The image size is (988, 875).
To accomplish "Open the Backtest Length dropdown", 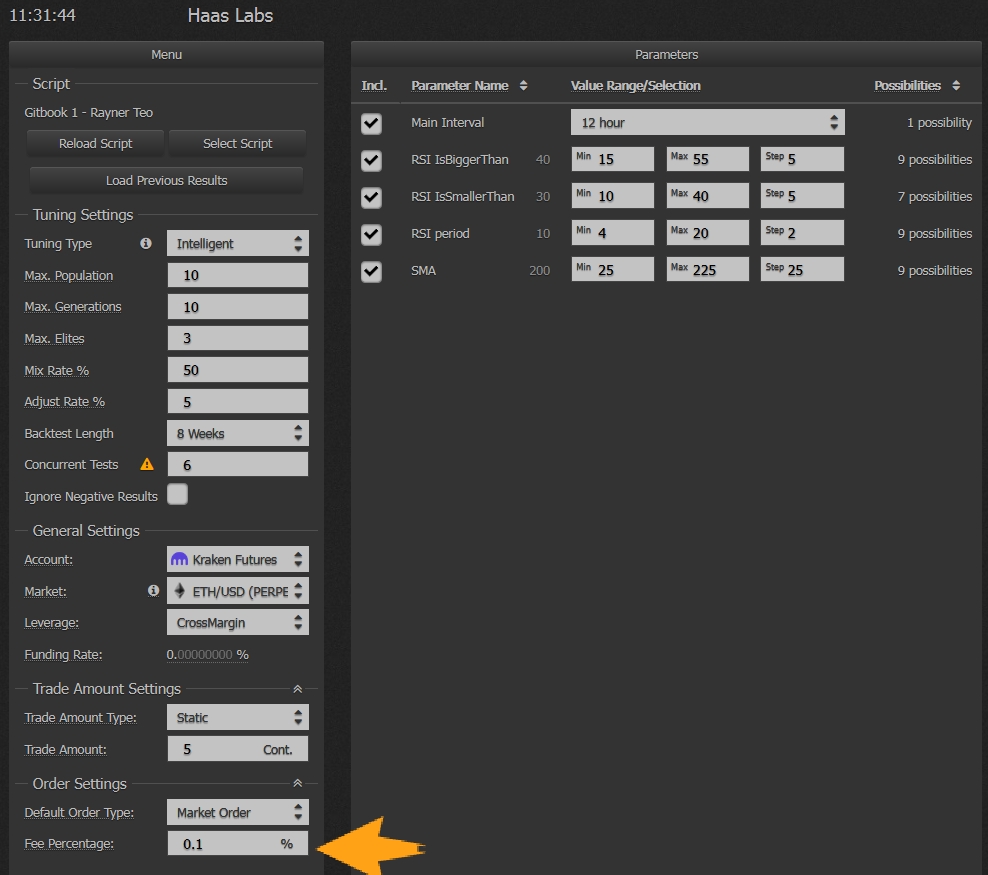I will [x=237, y=434].
